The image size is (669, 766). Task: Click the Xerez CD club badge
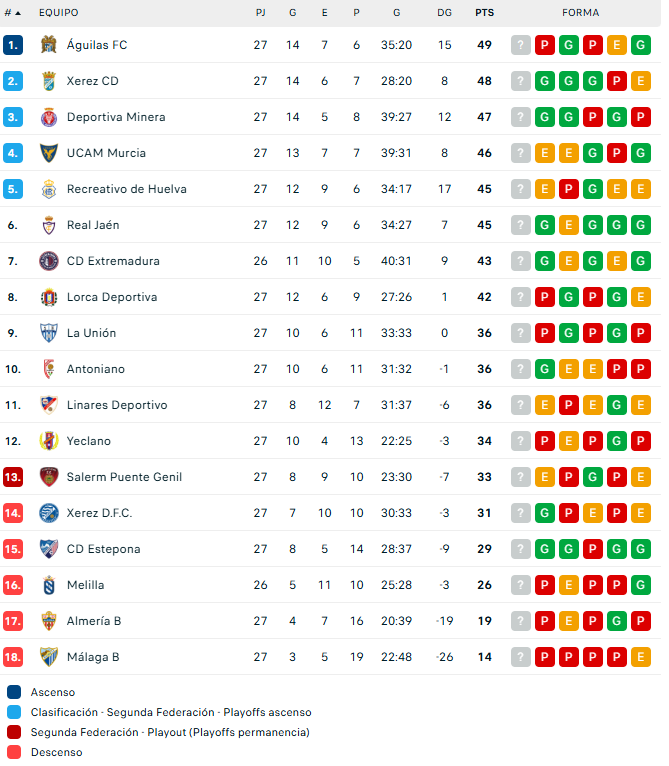pyautogui.click(x=48, y=81)
